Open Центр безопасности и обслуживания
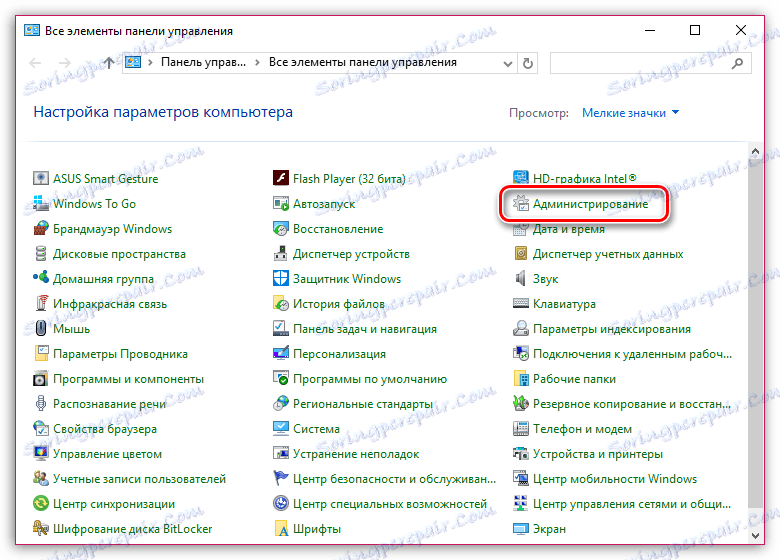The image size is (780, 560). click(x=384, y=478)
